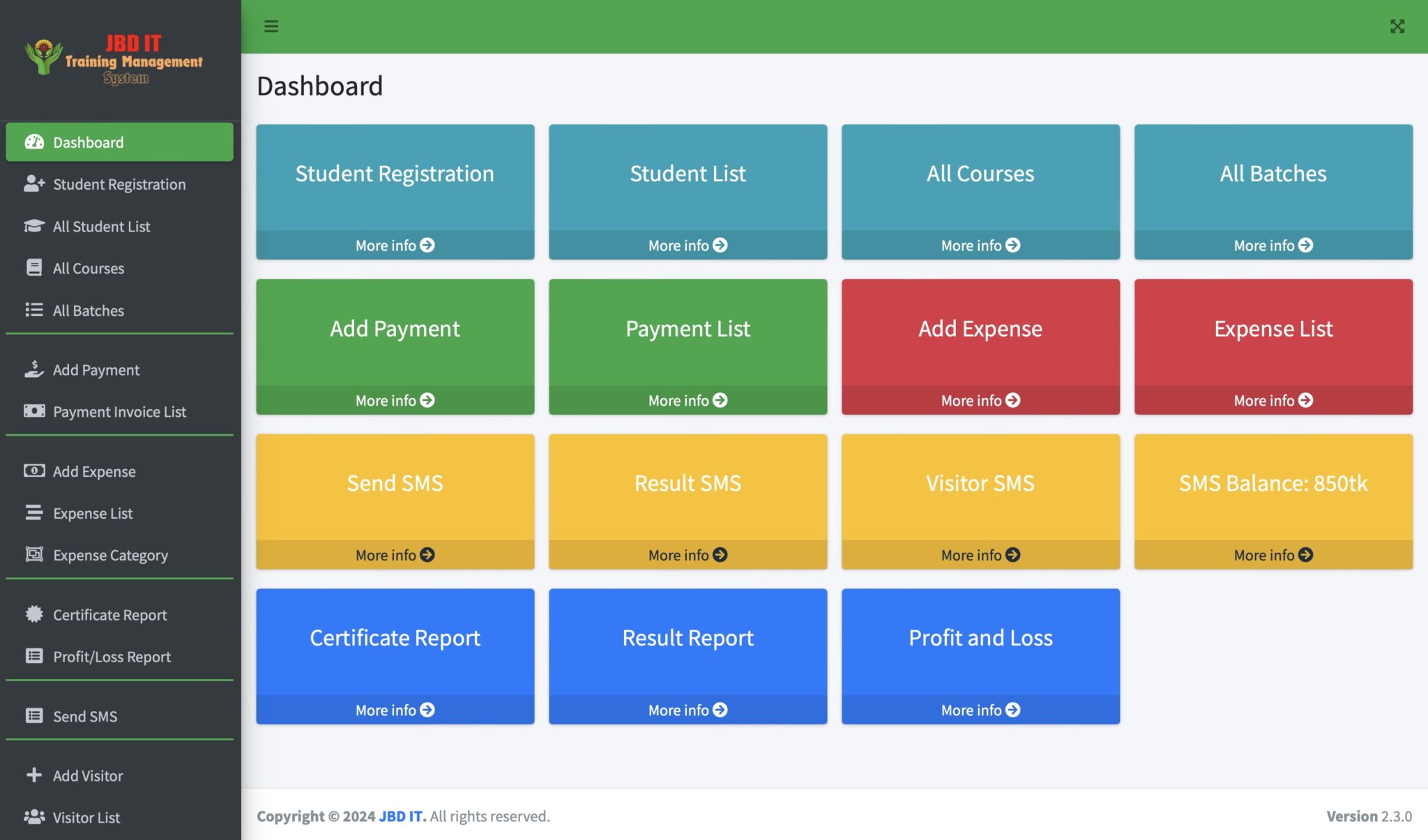Click More info arrow on Add Expense card
The width and height of the screenshot is (1428, 840).
tap(1012, 400)
